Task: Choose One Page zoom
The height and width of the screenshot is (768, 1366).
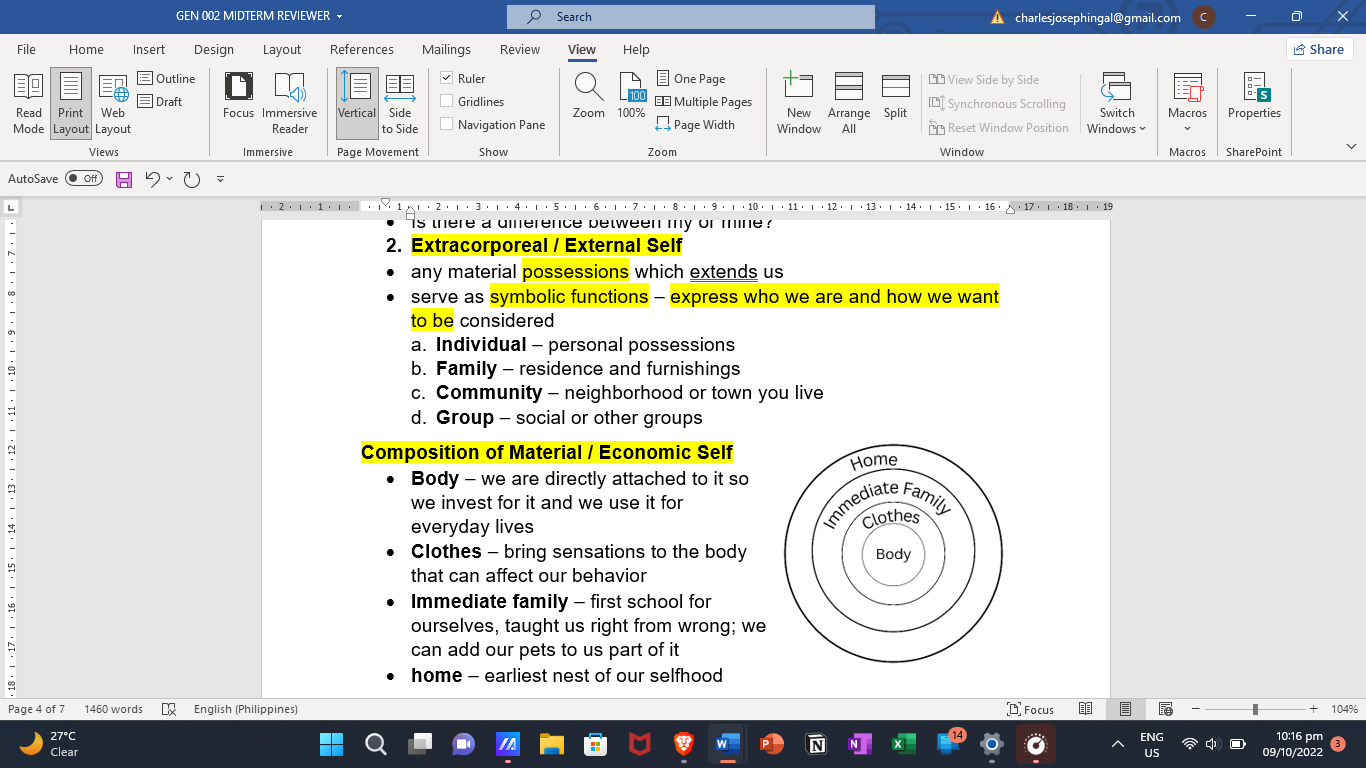Action: point(691,78)
